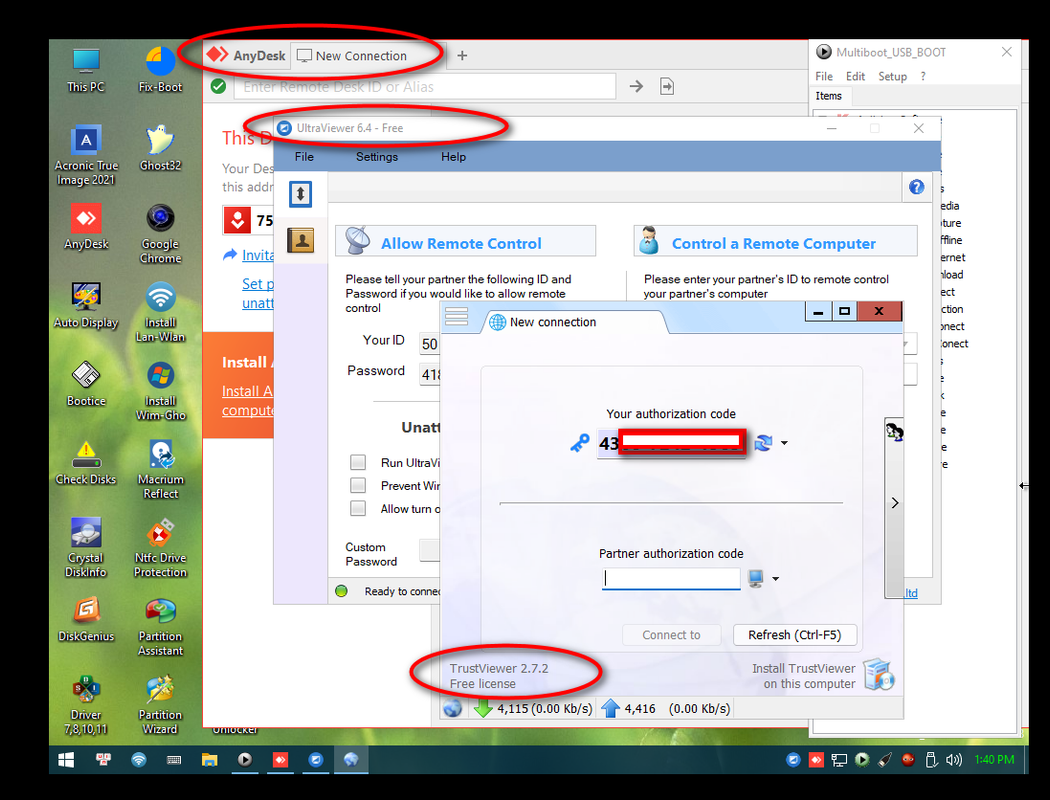Launch Google Chrome from the desktop
This screenshot has height=800, width=1050.
pos(160,234)
